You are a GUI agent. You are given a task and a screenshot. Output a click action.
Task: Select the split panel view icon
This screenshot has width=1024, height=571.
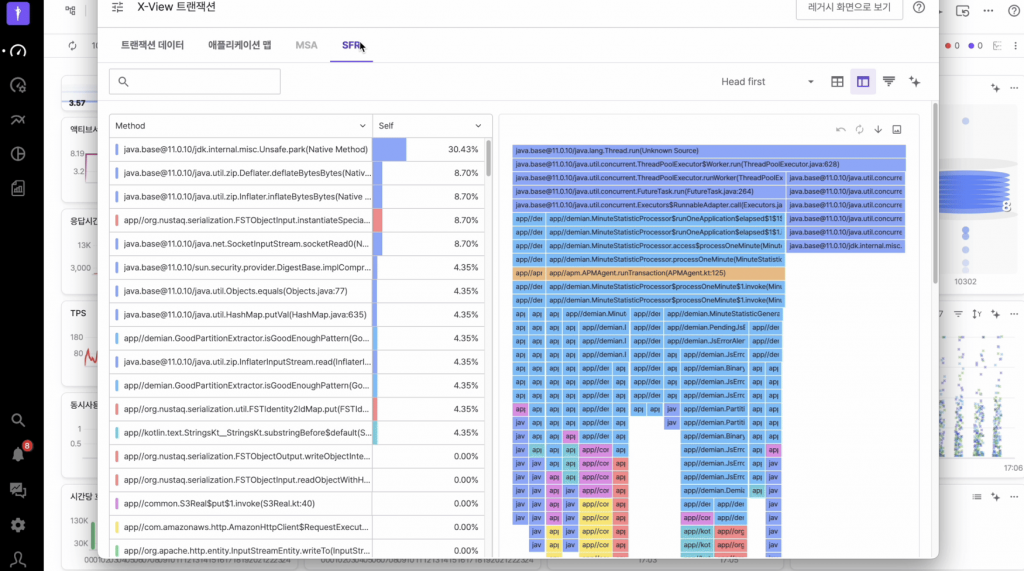pyautogui.click(x=863, y=82)
